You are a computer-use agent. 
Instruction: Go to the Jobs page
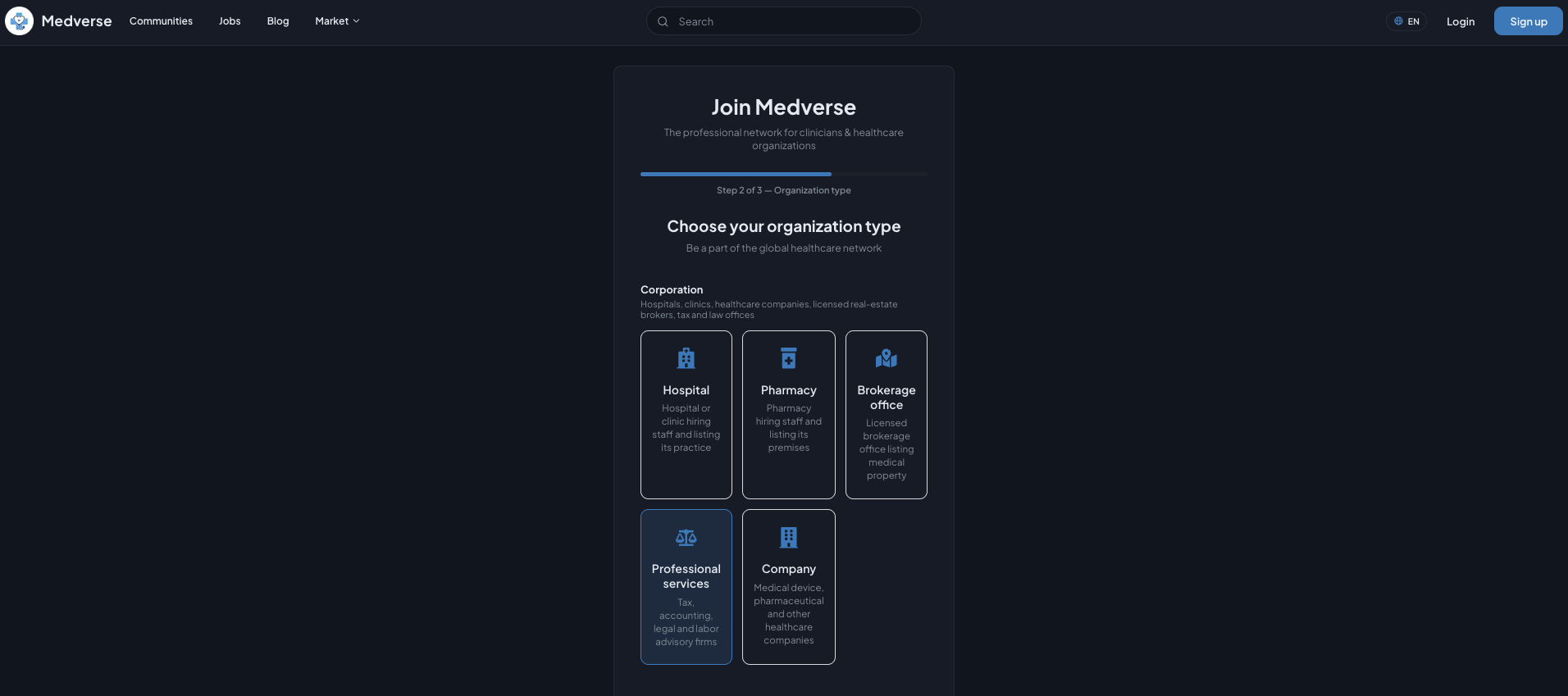pos(230,21)
